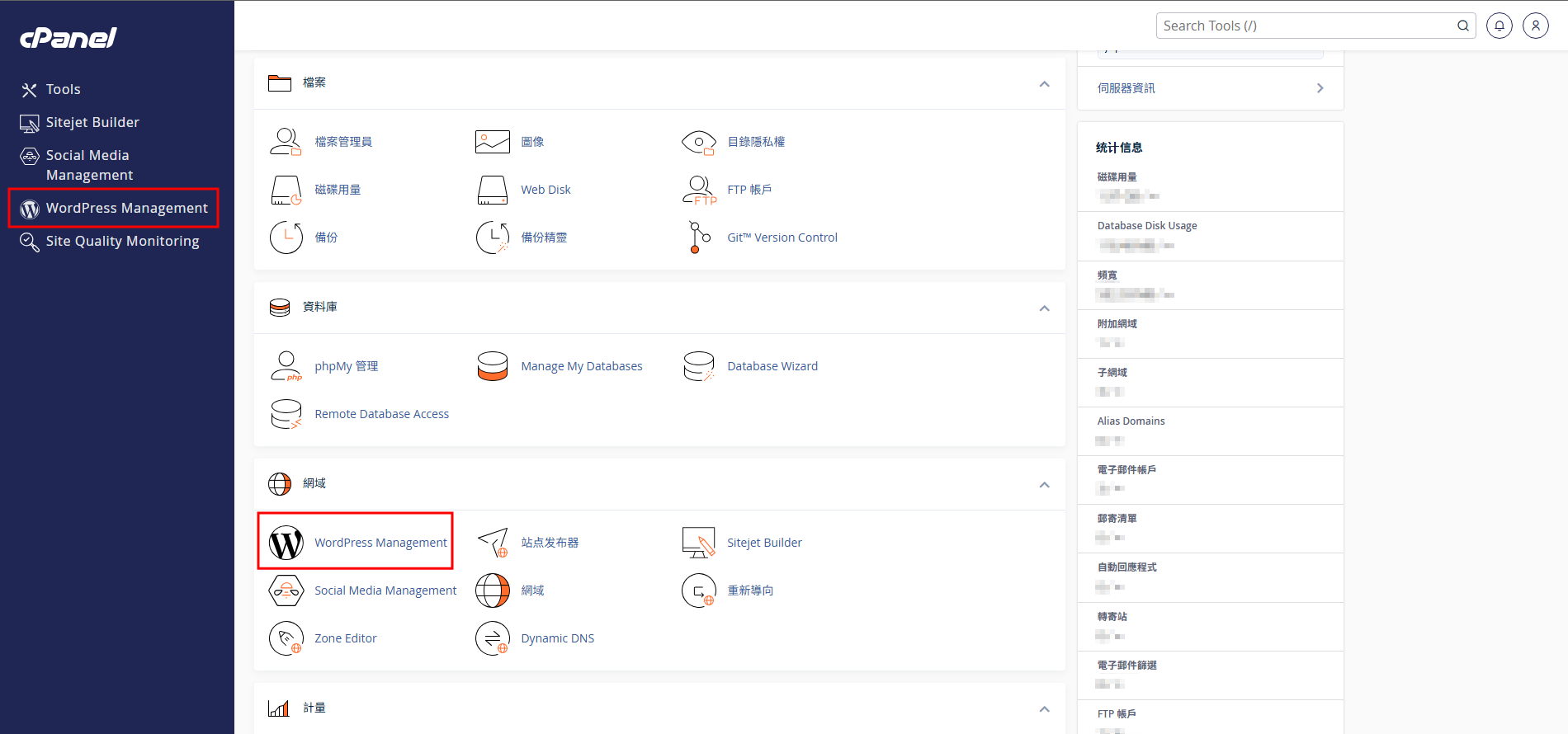Open the phpMy 管理 icon
Image resolution: width=1568 pixels, height=734 pixels.
pyautogui.click(x=286, y=366)
